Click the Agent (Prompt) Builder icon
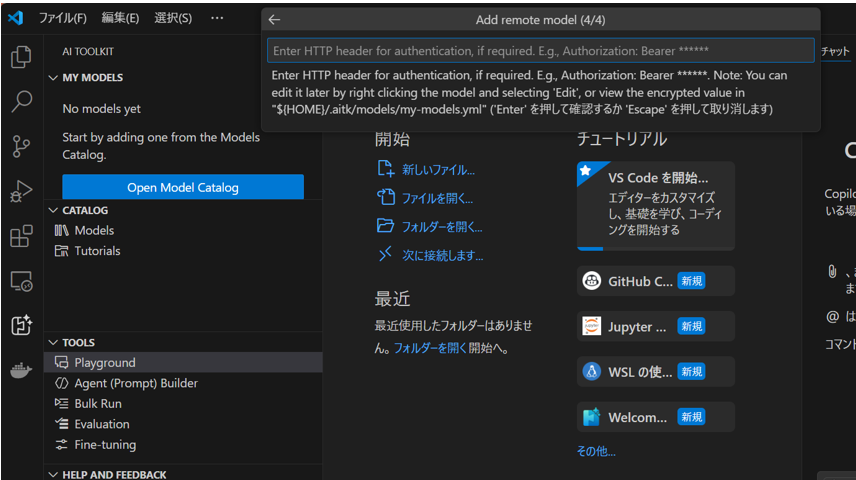The image size is (856, 480). [x=61, y=383]
